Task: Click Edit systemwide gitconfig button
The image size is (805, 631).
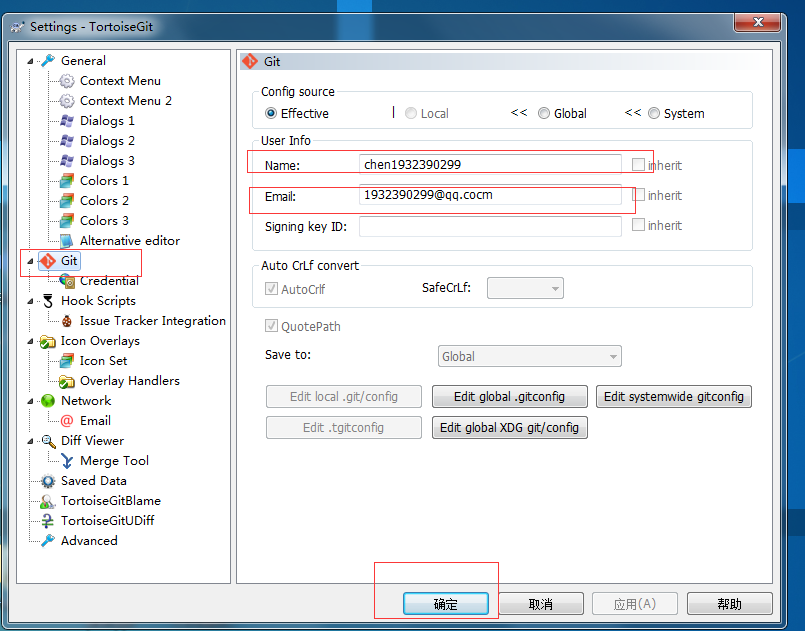Action: 674,397
